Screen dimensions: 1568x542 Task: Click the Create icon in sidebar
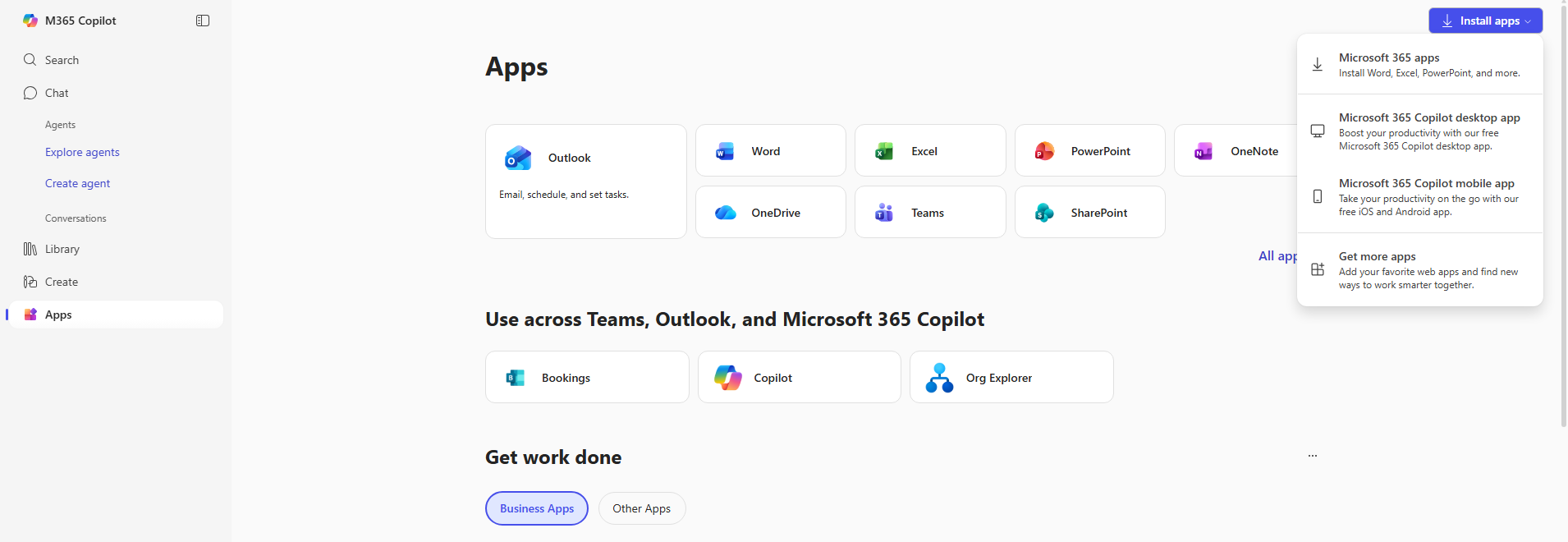point(30,282)
